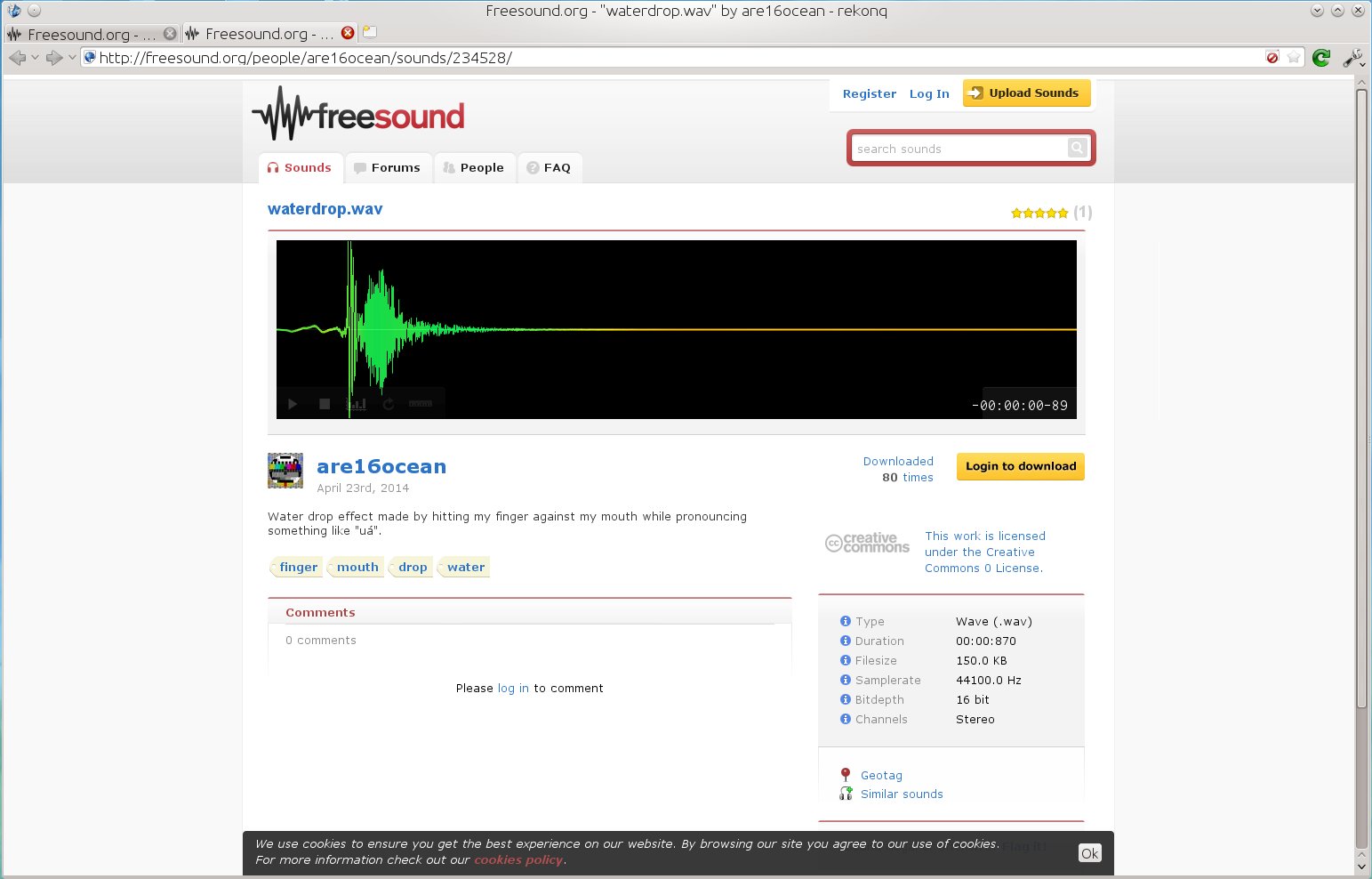Click the Log In link
This screenshot has height=879, width=1372.
929,93
